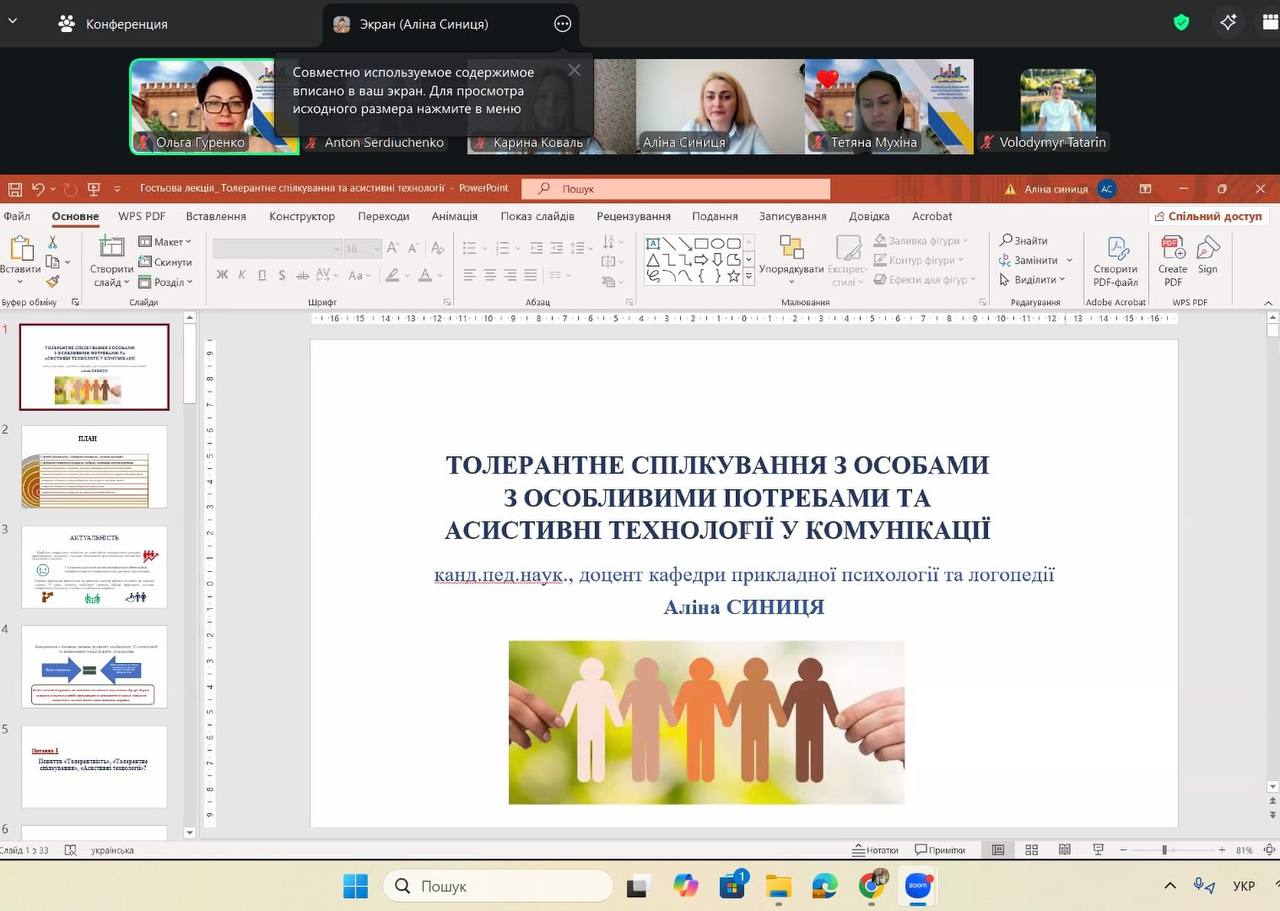Image resolution: width=1280 pixels, height=911 pixels.
Task: Open the Анімація ribbon tab
Action: pyautogui.click(x=455, y=216)
